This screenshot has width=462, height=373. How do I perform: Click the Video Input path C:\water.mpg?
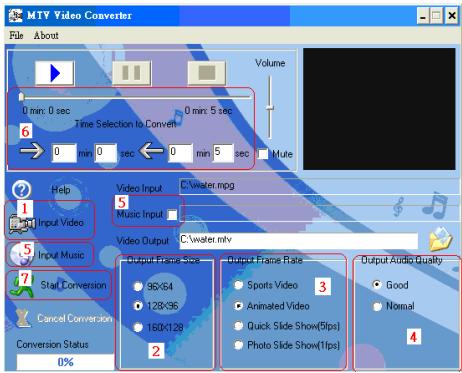coord(319,186)
